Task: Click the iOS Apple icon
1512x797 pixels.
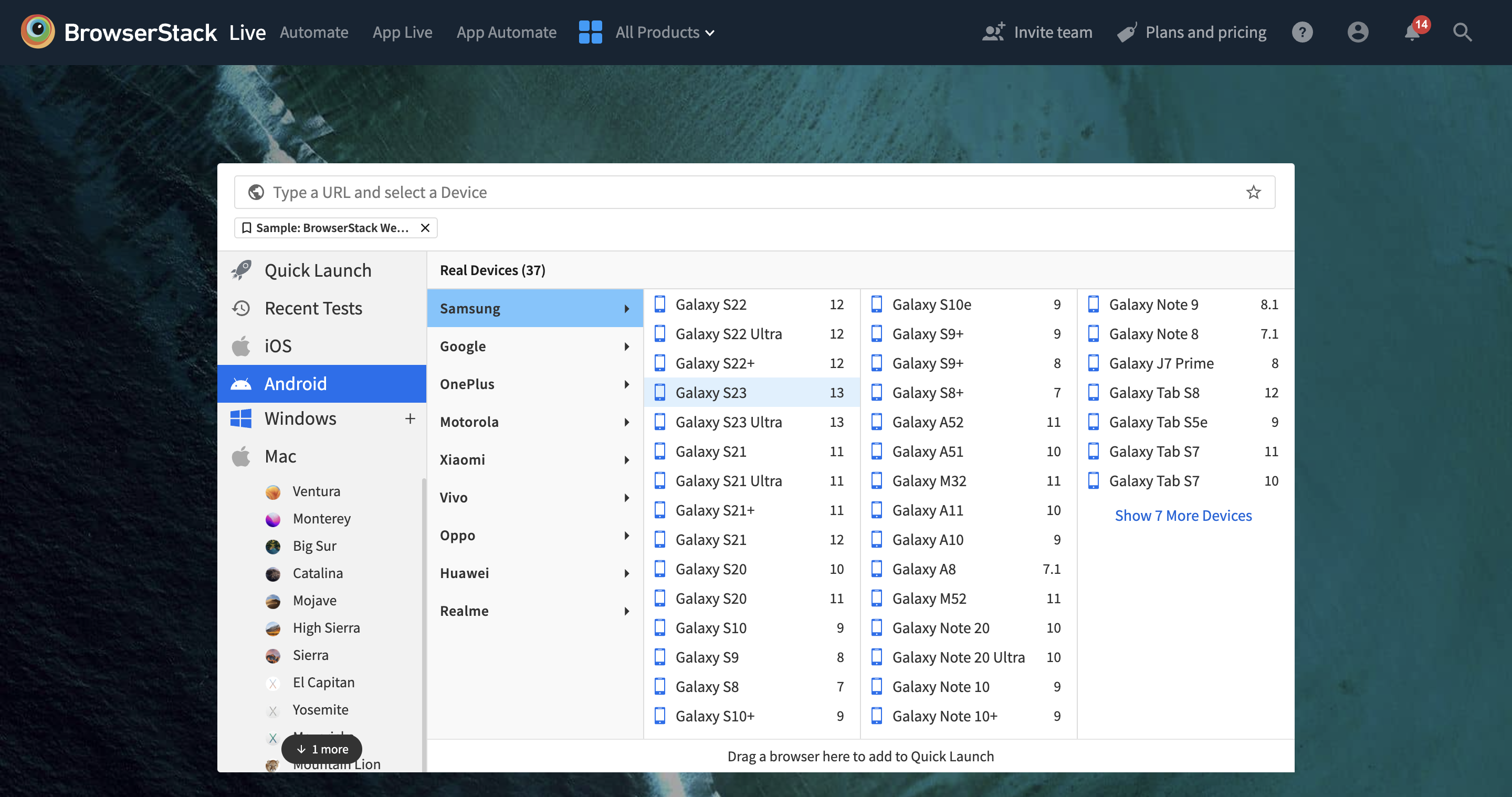Action: click(x=243, y=346)
